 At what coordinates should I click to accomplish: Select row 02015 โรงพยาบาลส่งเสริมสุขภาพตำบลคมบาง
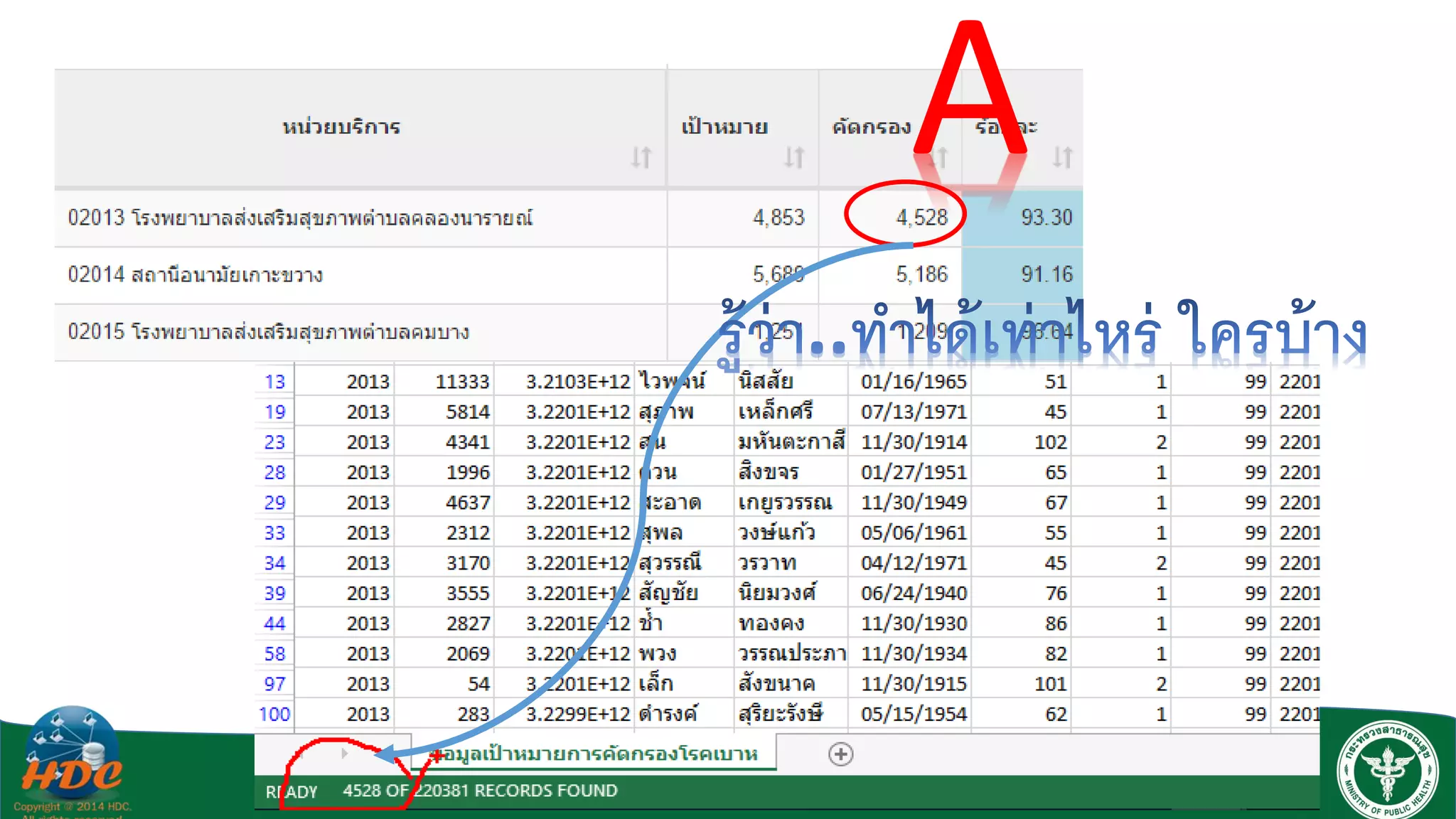(x=269, y=332)
